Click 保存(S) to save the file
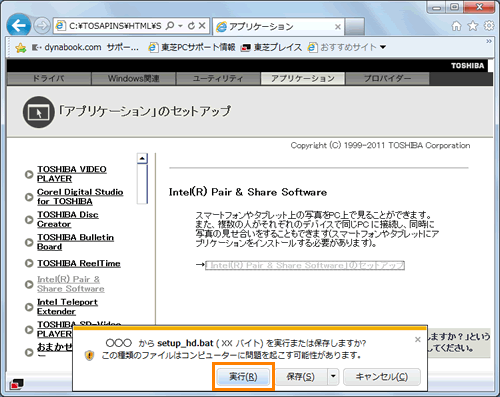 click(300, 377)
